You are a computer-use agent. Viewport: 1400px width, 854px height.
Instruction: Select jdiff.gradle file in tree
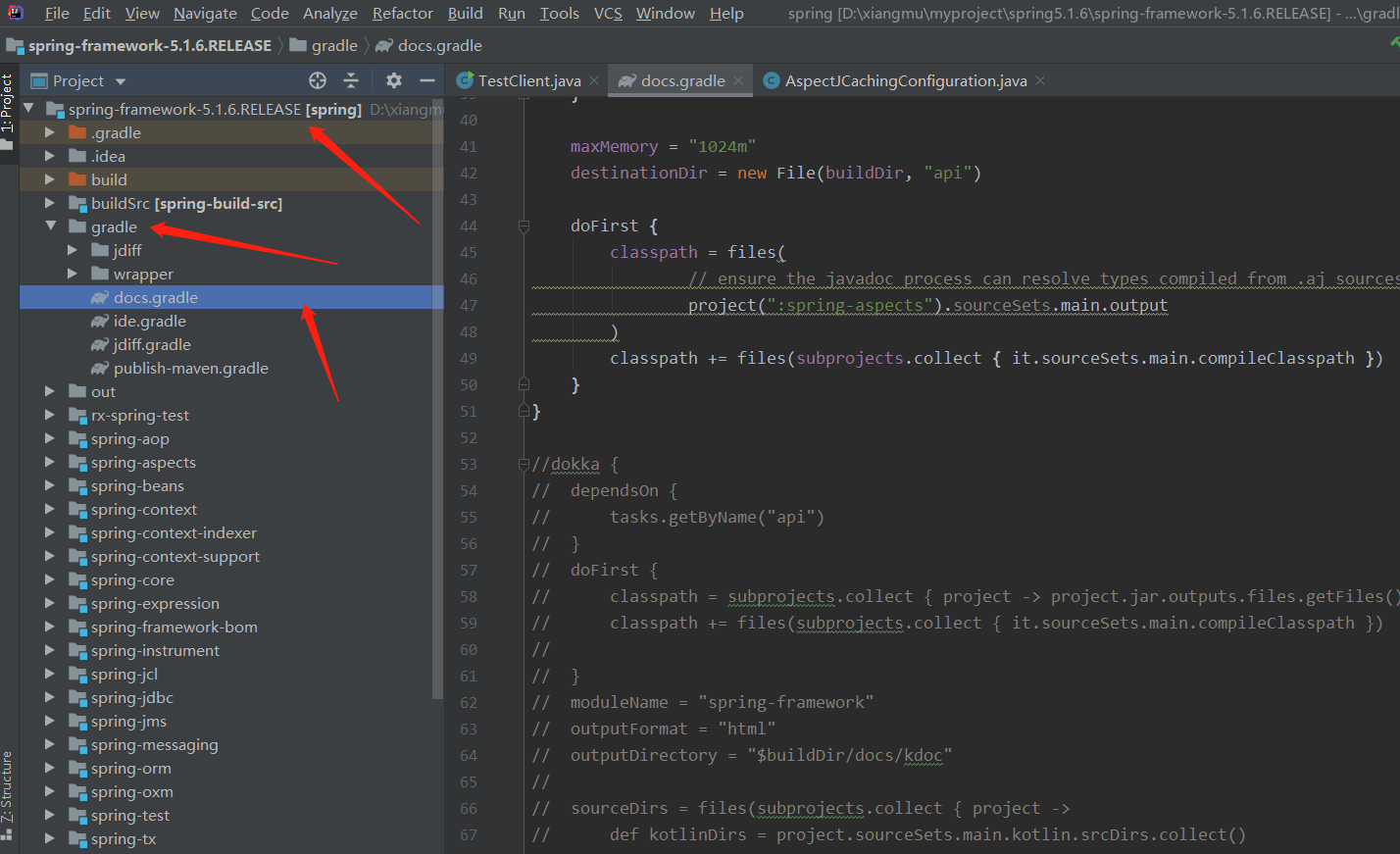[152, 344]
